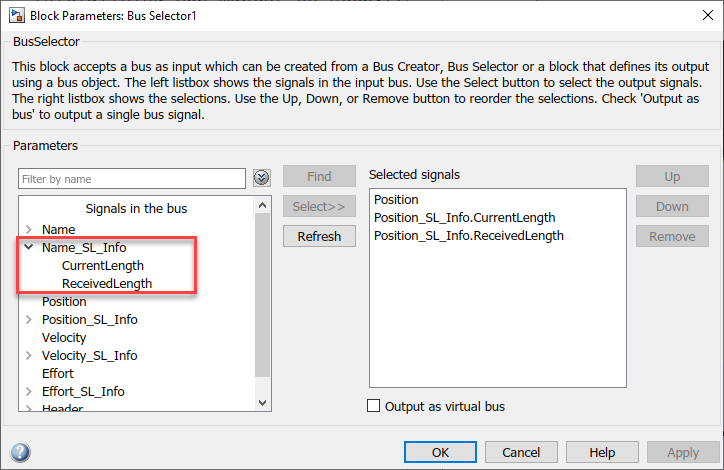Click the help question mark icon

point(20,452)
